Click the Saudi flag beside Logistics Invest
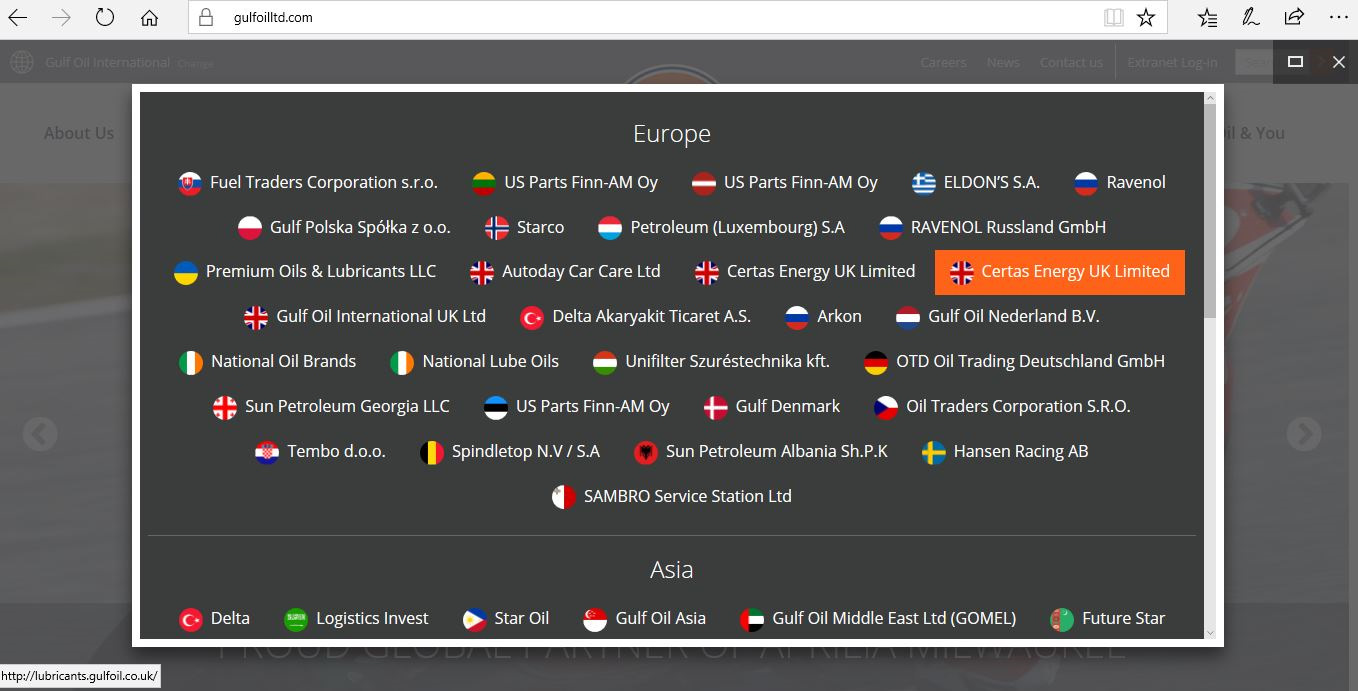 tap(296, 619)
